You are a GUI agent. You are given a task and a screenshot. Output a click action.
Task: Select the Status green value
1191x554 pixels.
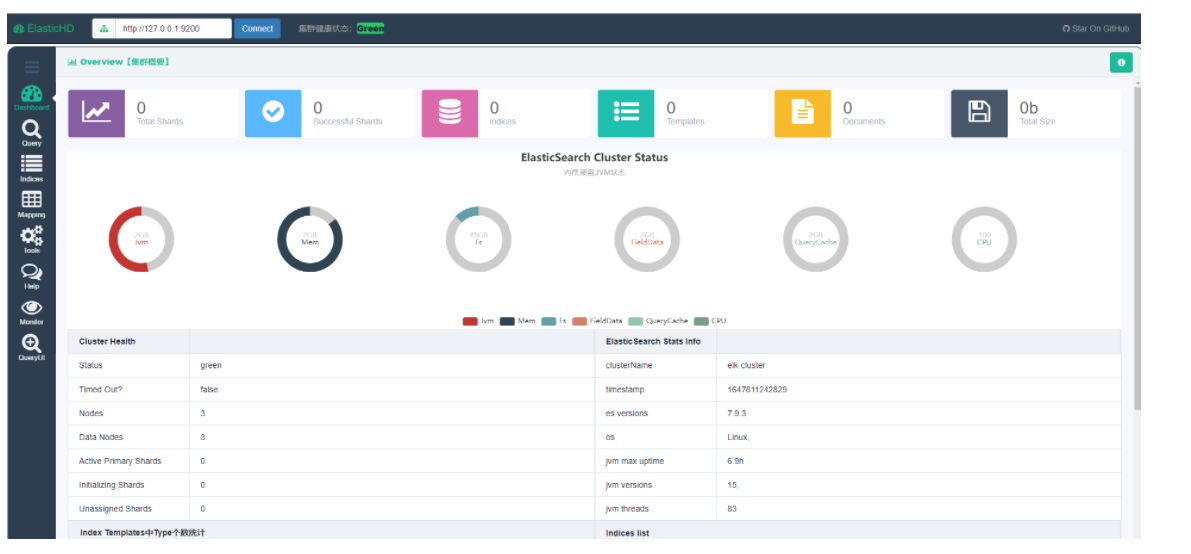211,366
